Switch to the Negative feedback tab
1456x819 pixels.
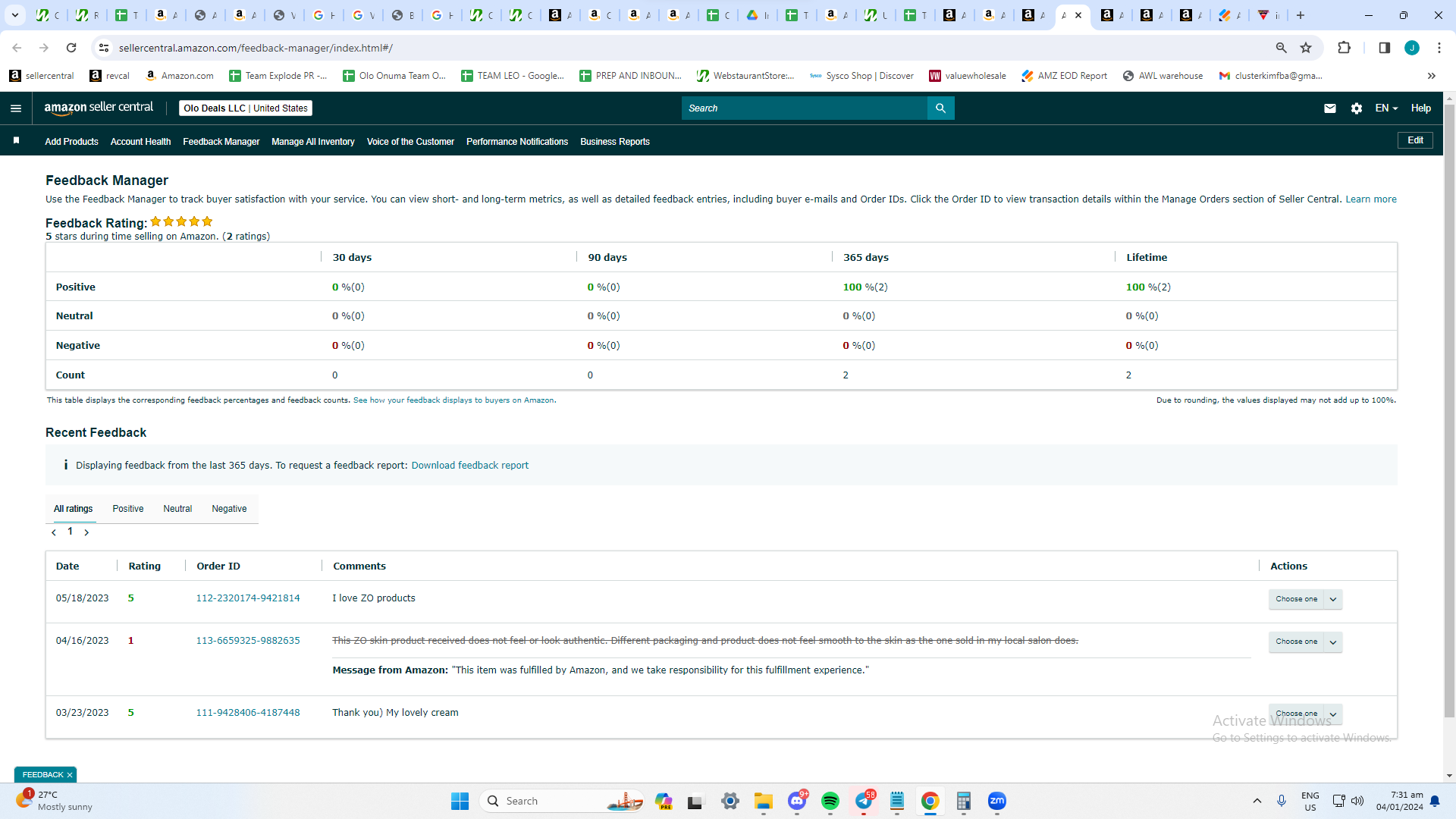(229, 509)
